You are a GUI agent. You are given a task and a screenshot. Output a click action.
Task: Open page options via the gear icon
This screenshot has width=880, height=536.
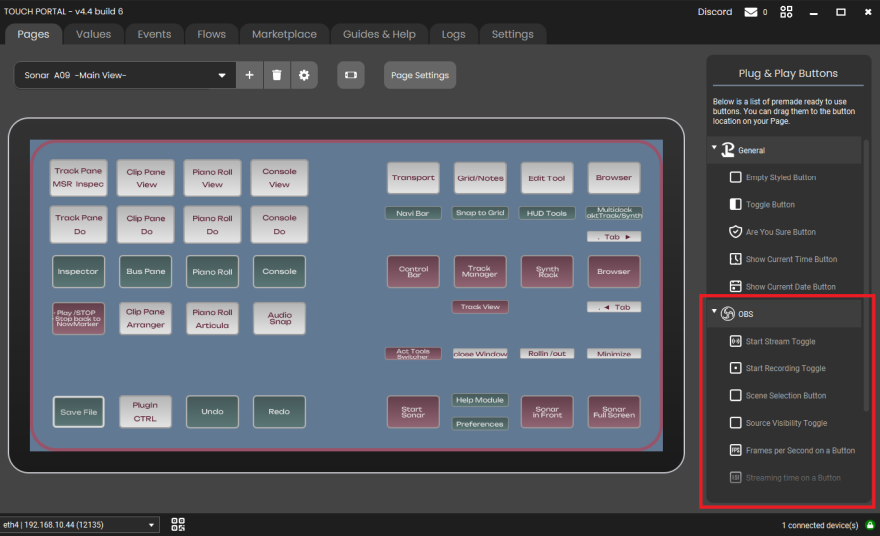point(304,75)
